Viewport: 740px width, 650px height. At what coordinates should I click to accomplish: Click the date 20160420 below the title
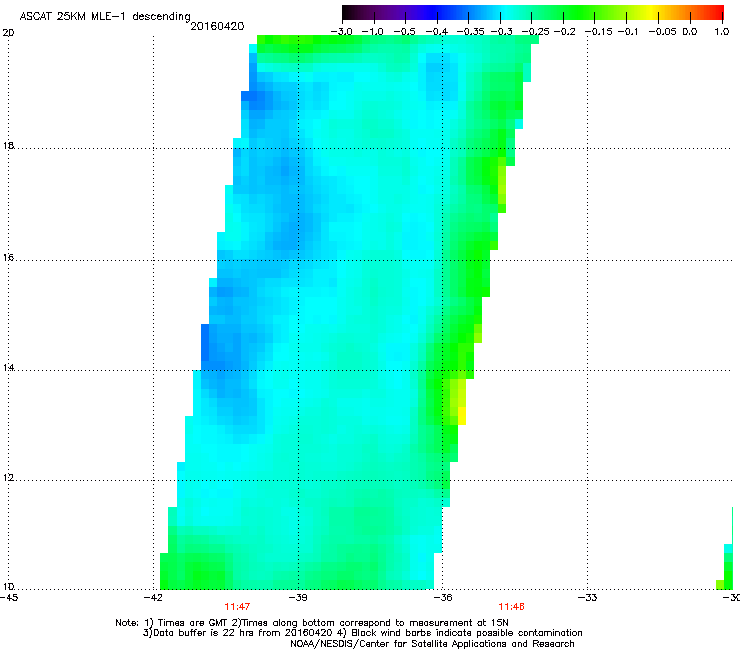click(x=217, y=26)
